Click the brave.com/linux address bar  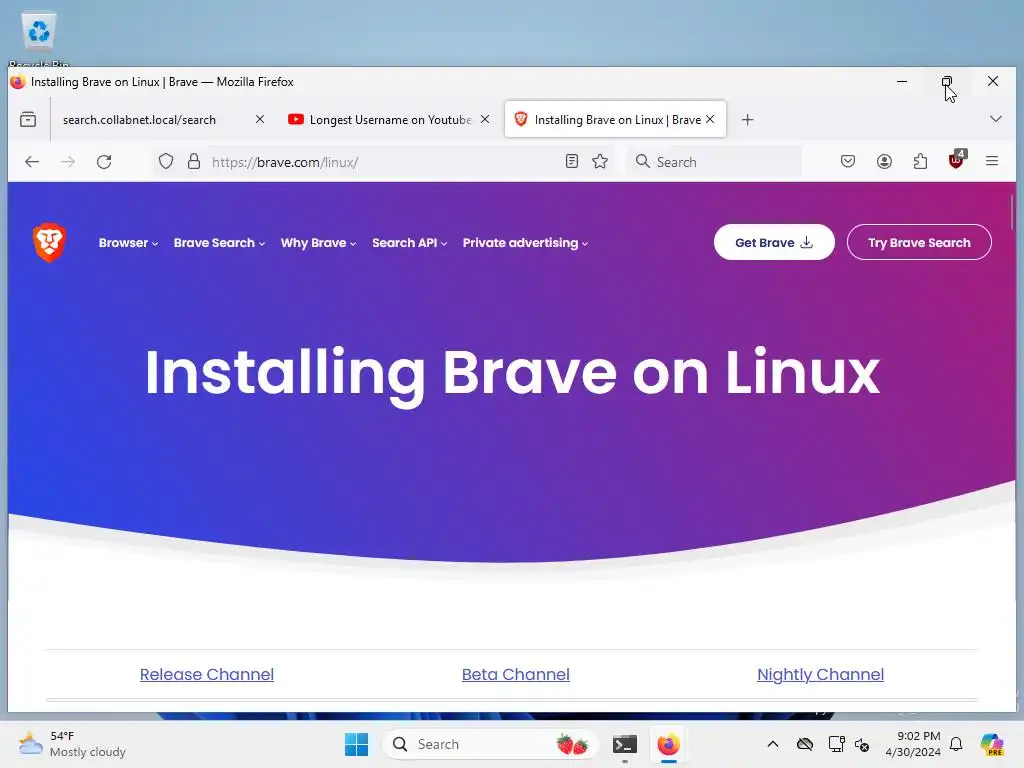pyautogui.click(x=385, y=162)
